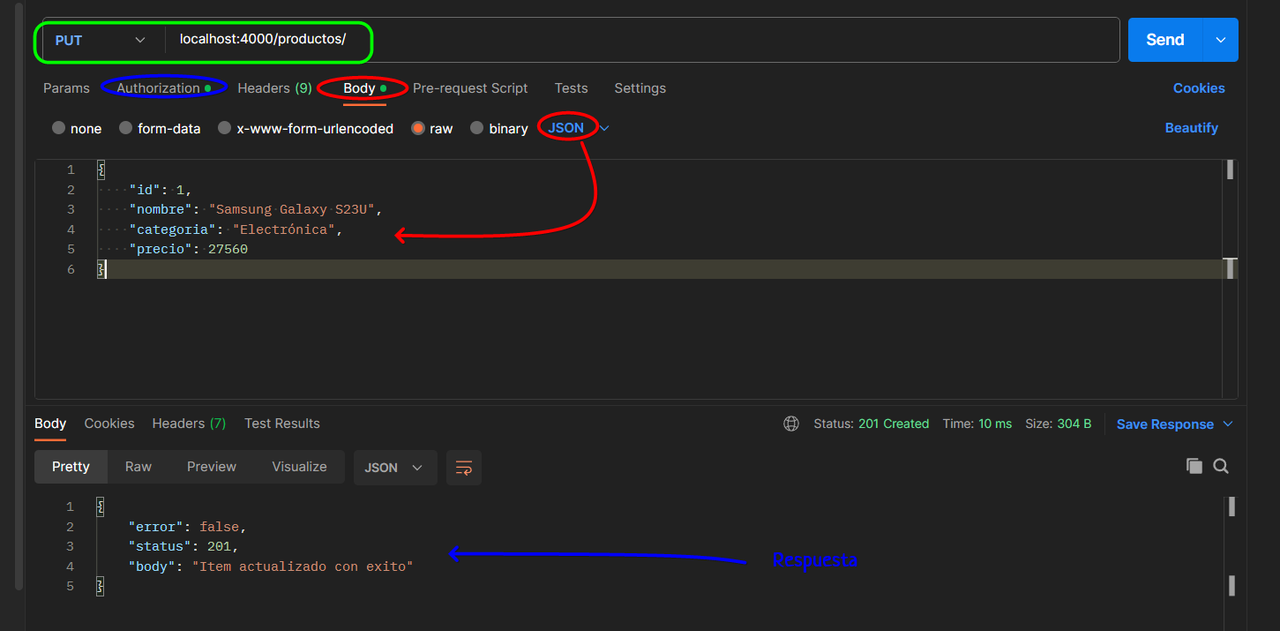
Task: Open the Send button arrow dropdown
Action: pyautogui.click(x=1220, y=40)
